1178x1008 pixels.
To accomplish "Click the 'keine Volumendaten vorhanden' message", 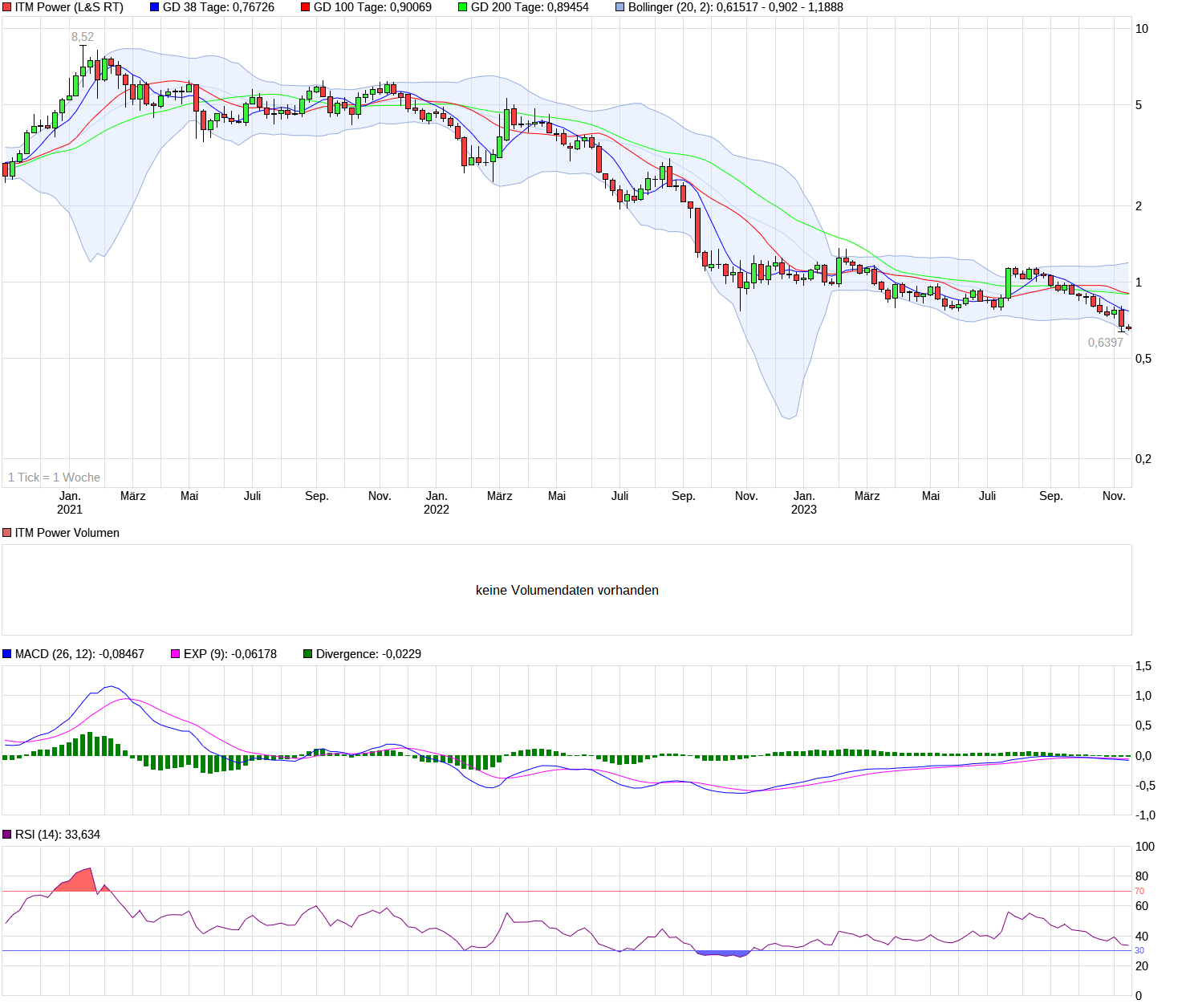I will [567, 590].
